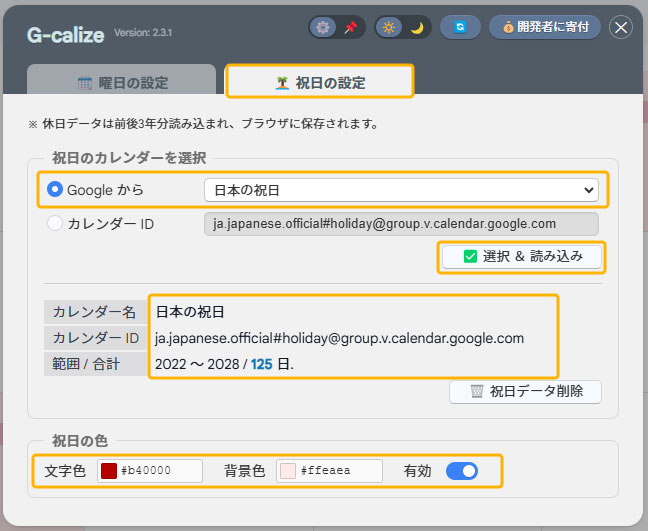Close the G-calize dialog
Image resolution: width=648 pixels, height=531 pixels.
621,28
